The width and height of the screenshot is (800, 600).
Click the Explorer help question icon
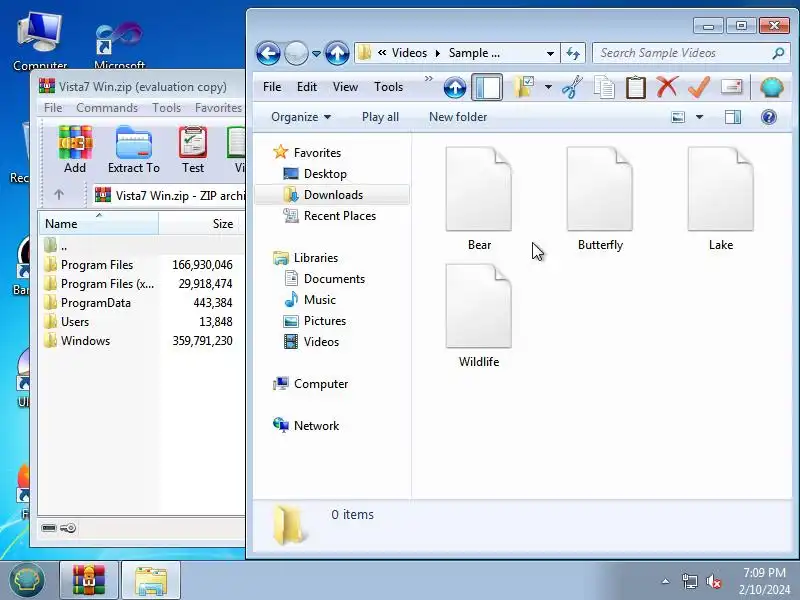click(768, 117)
